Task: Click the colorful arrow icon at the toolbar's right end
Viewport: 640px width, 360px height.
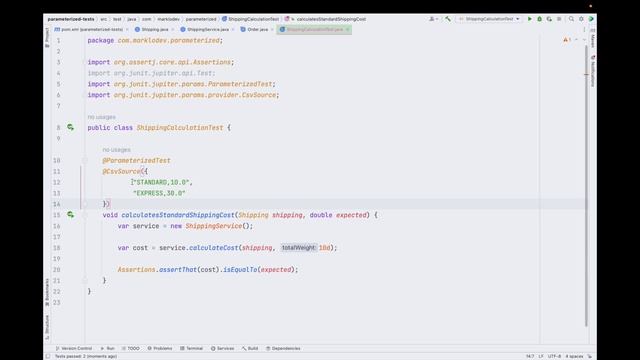Action: (x=591, y=19)
